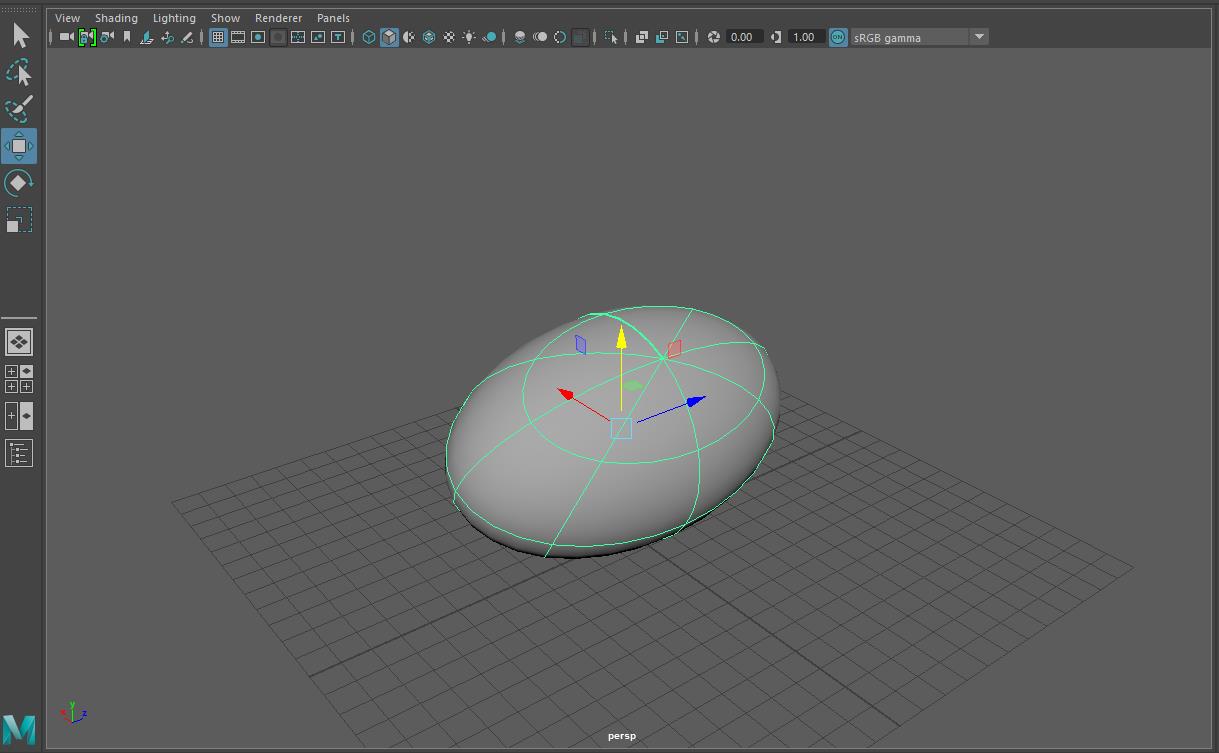
Task: Click the red X-axis move arrow
Action: [566, 394]
